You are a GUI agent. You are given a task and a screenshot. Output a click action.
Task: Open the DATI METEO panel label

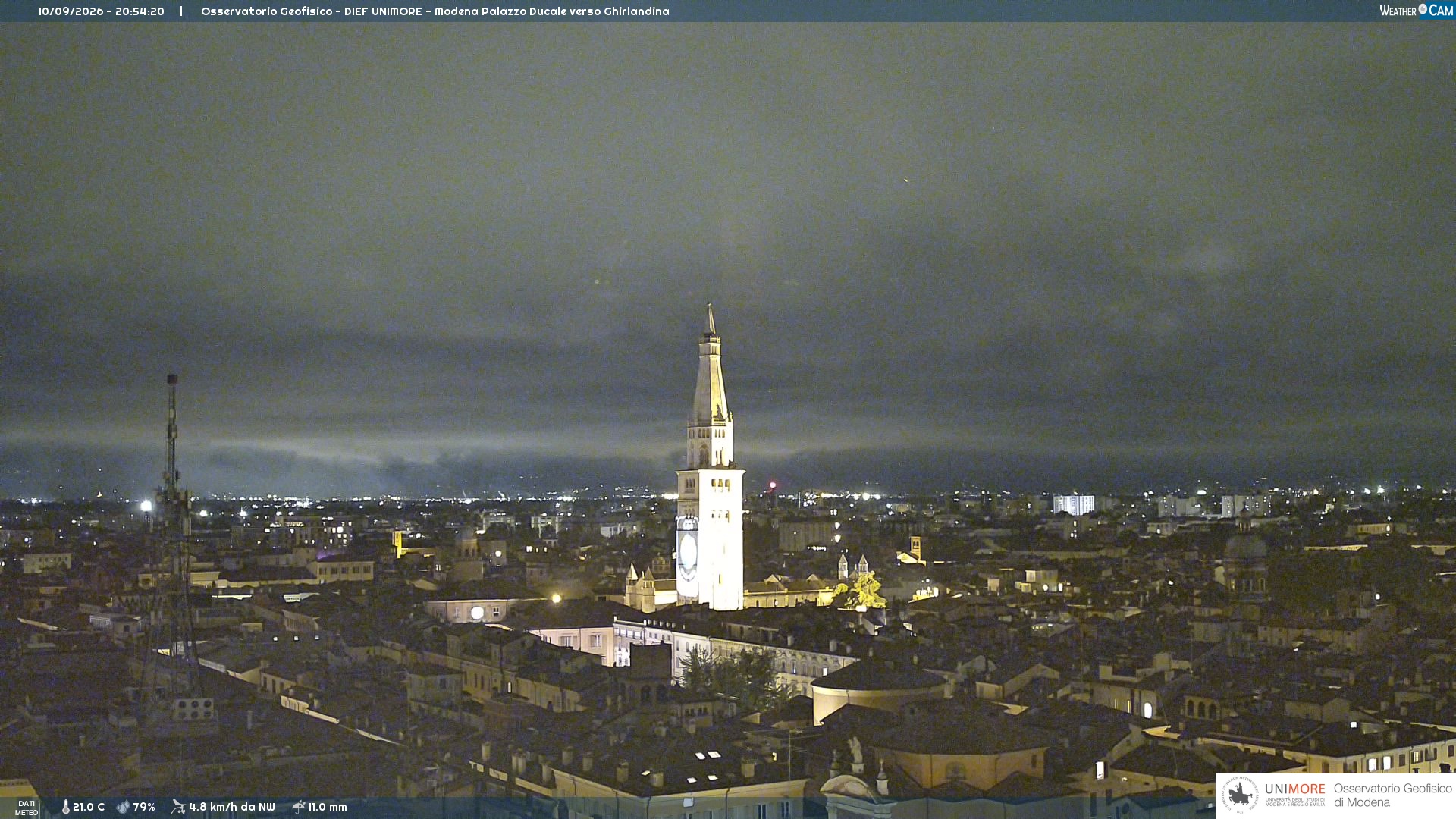pos(27,808)
